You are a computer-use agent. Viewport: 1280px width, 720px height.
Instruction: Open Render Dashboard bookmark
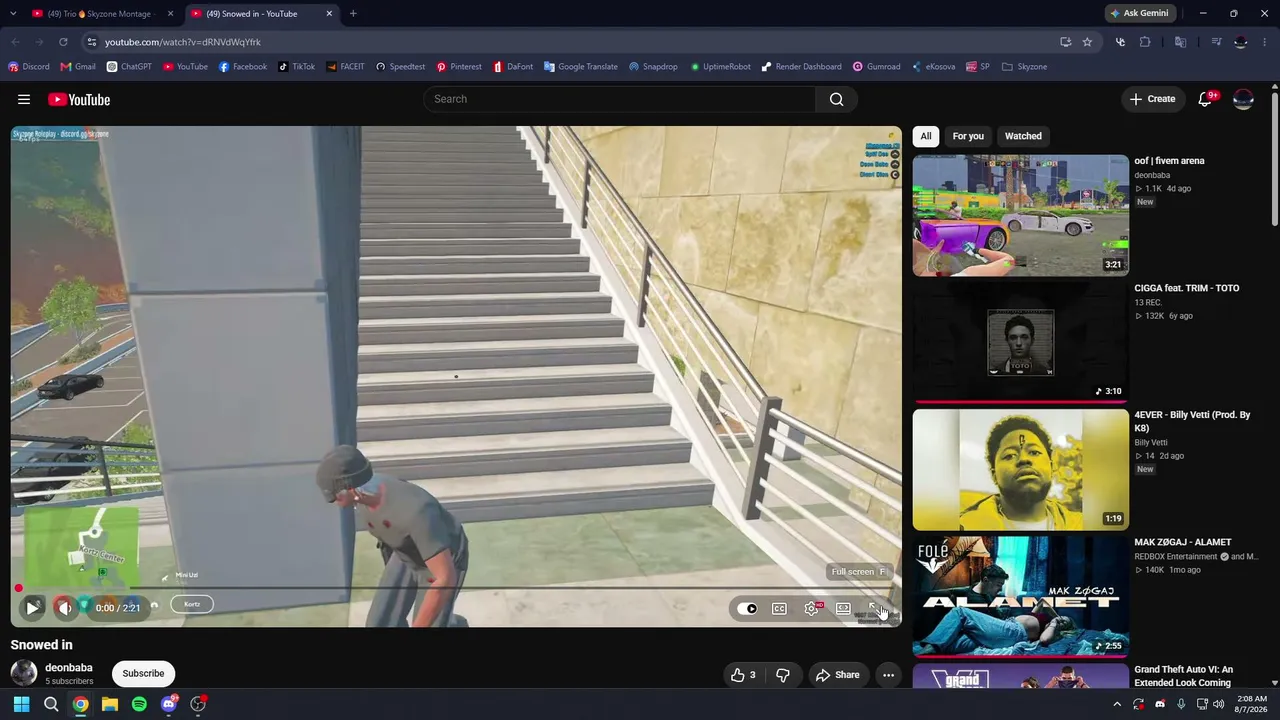click(801, 67)
